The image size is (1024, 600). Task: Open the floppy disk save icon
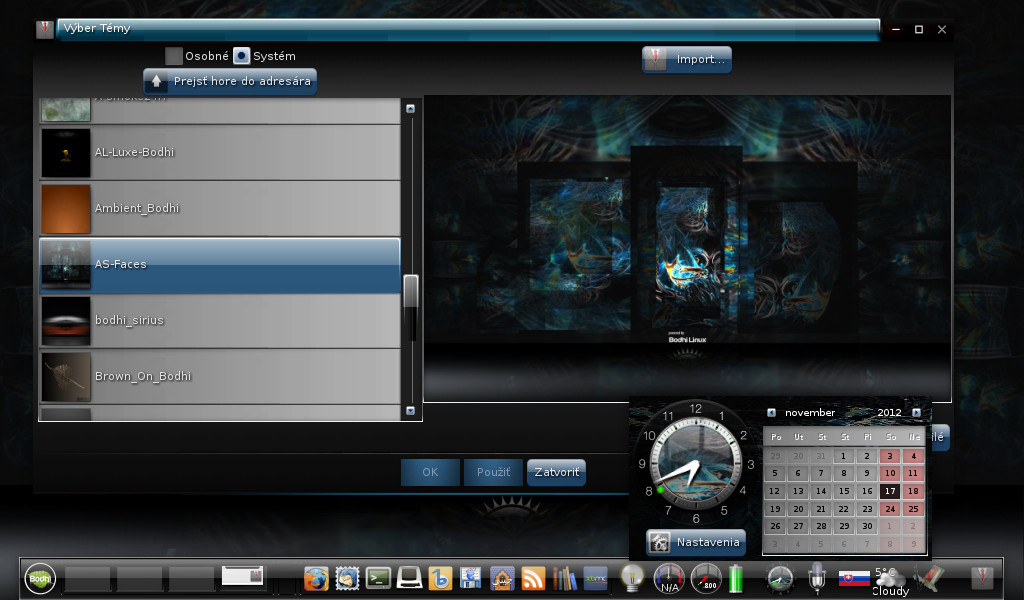tap(471, 578)
